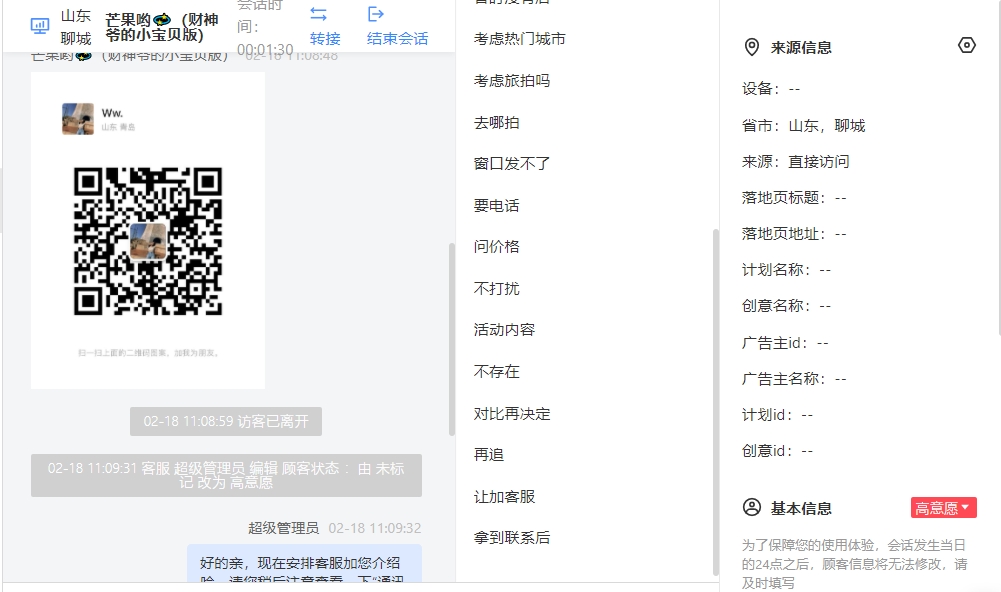Click the 创意id field

pos(778,451)
